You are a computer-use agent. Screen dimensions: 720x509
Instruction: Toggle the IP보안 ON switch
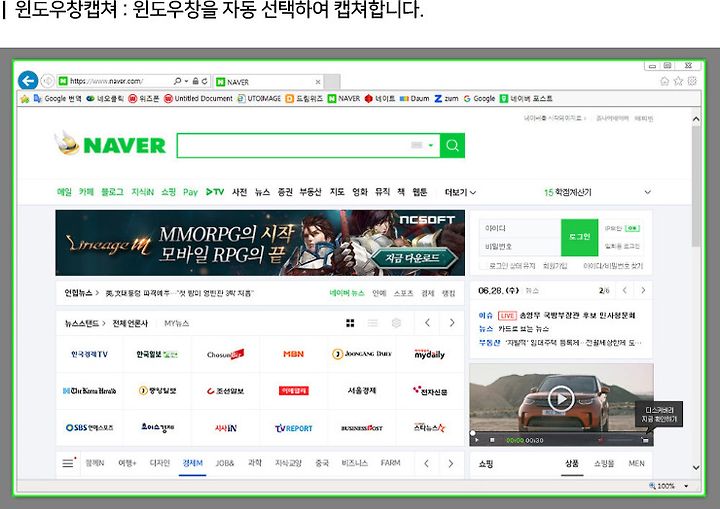click(x=633, y=228)
